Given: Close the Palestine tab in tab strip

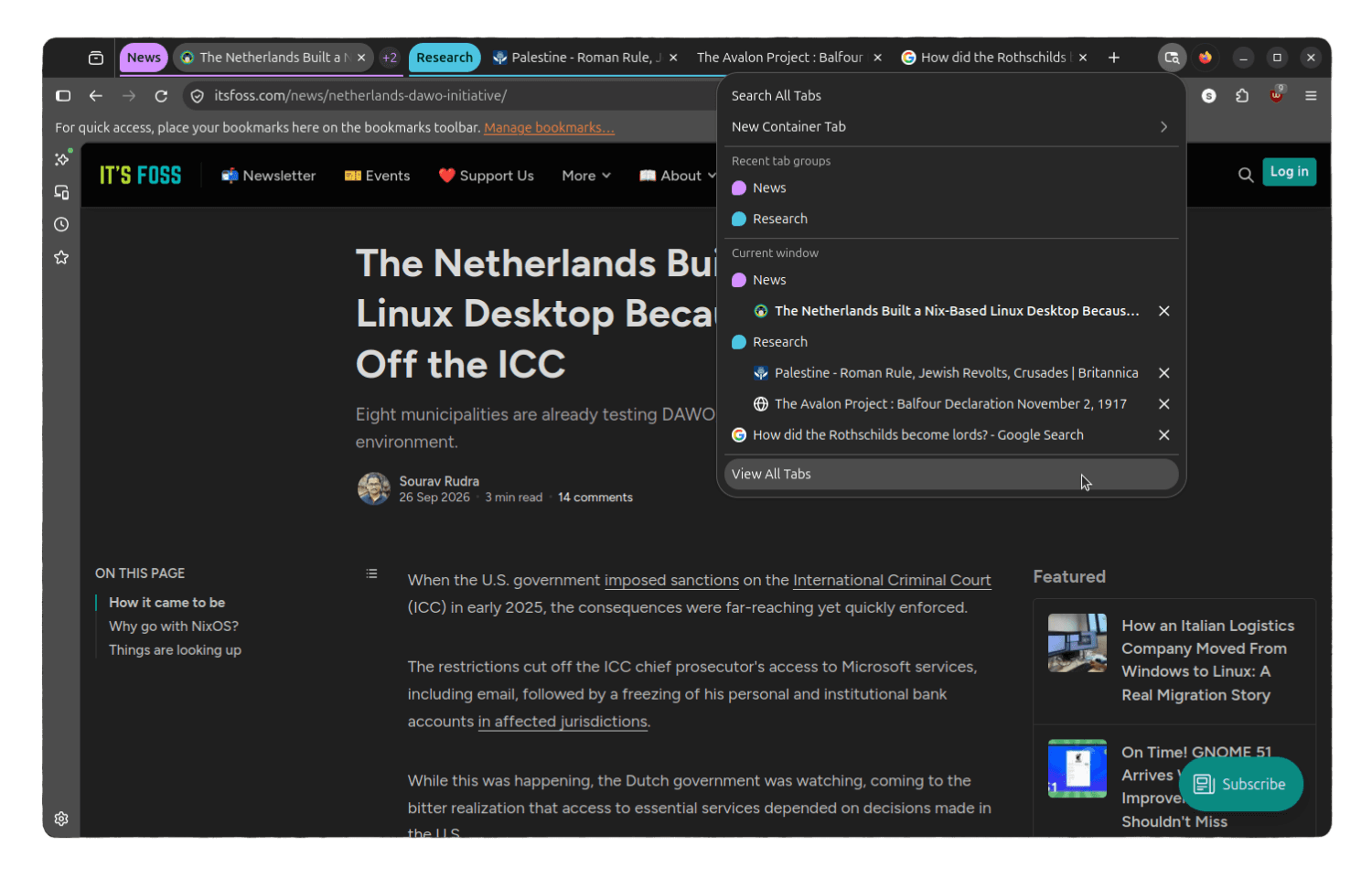Looking at the screenshot, I should (x=673, y=58).
